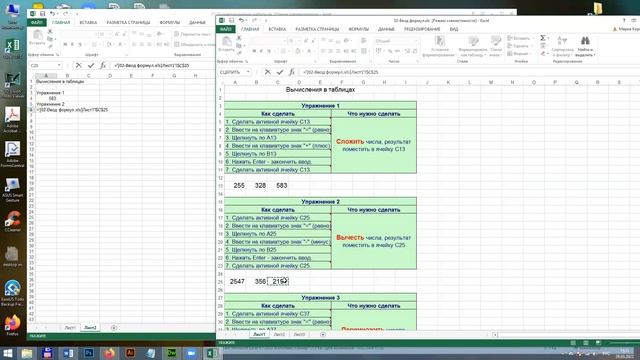The image size is (640, 360).
Task: Click Paste icon in back Excel window ribbon
Action: (37, 35)
